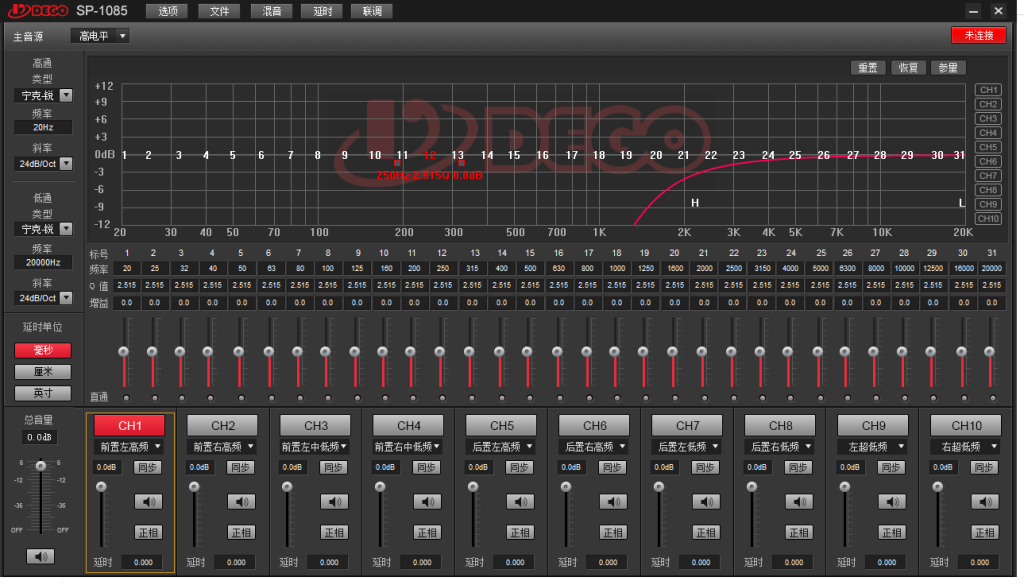
Task: Open CH10 右超低频 output dropdown
Action: coord(967,447)
